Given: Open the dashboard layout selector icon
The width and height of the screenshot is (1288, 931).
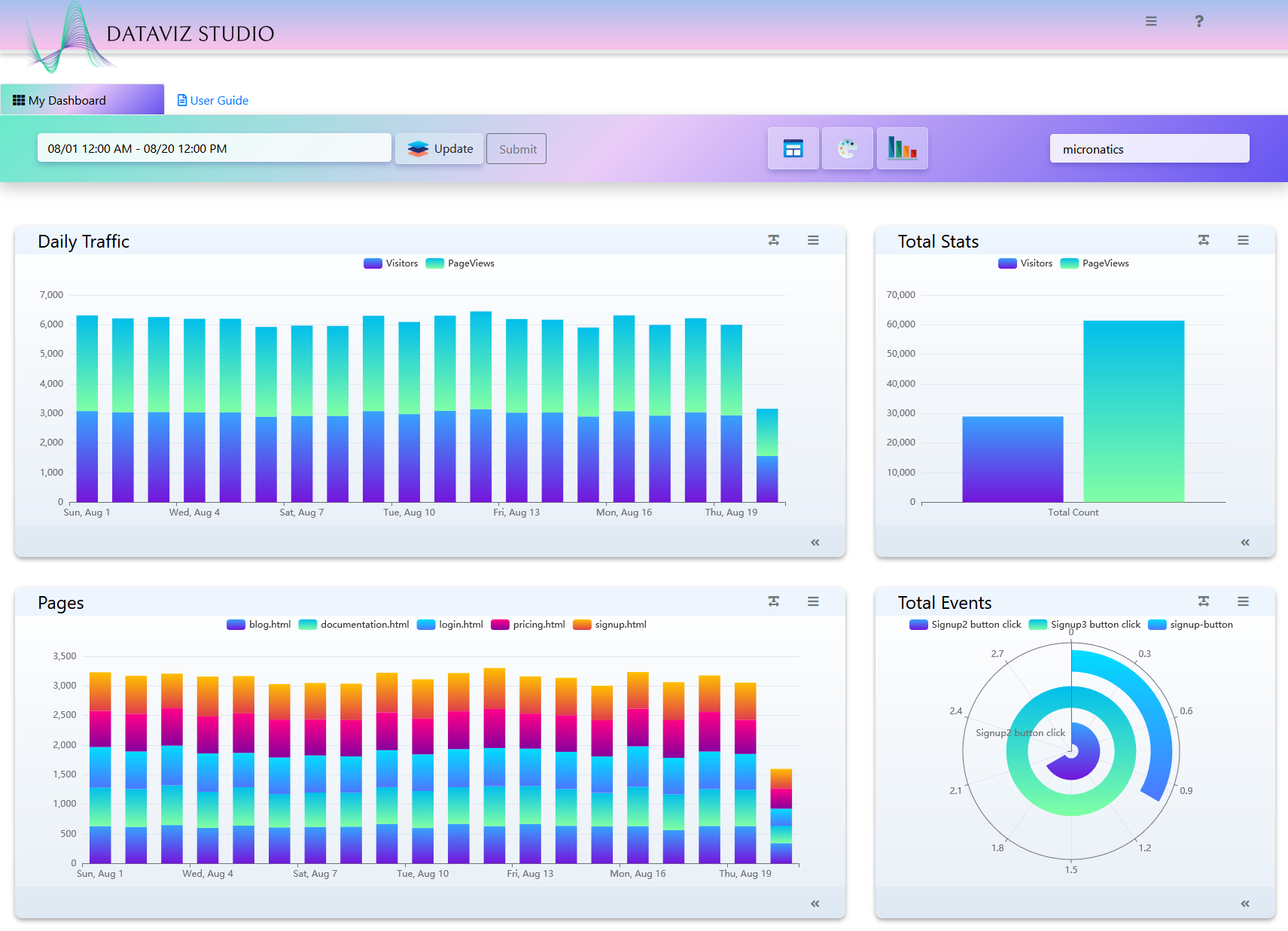Looking at the screenshot, I should pos(793,148).
